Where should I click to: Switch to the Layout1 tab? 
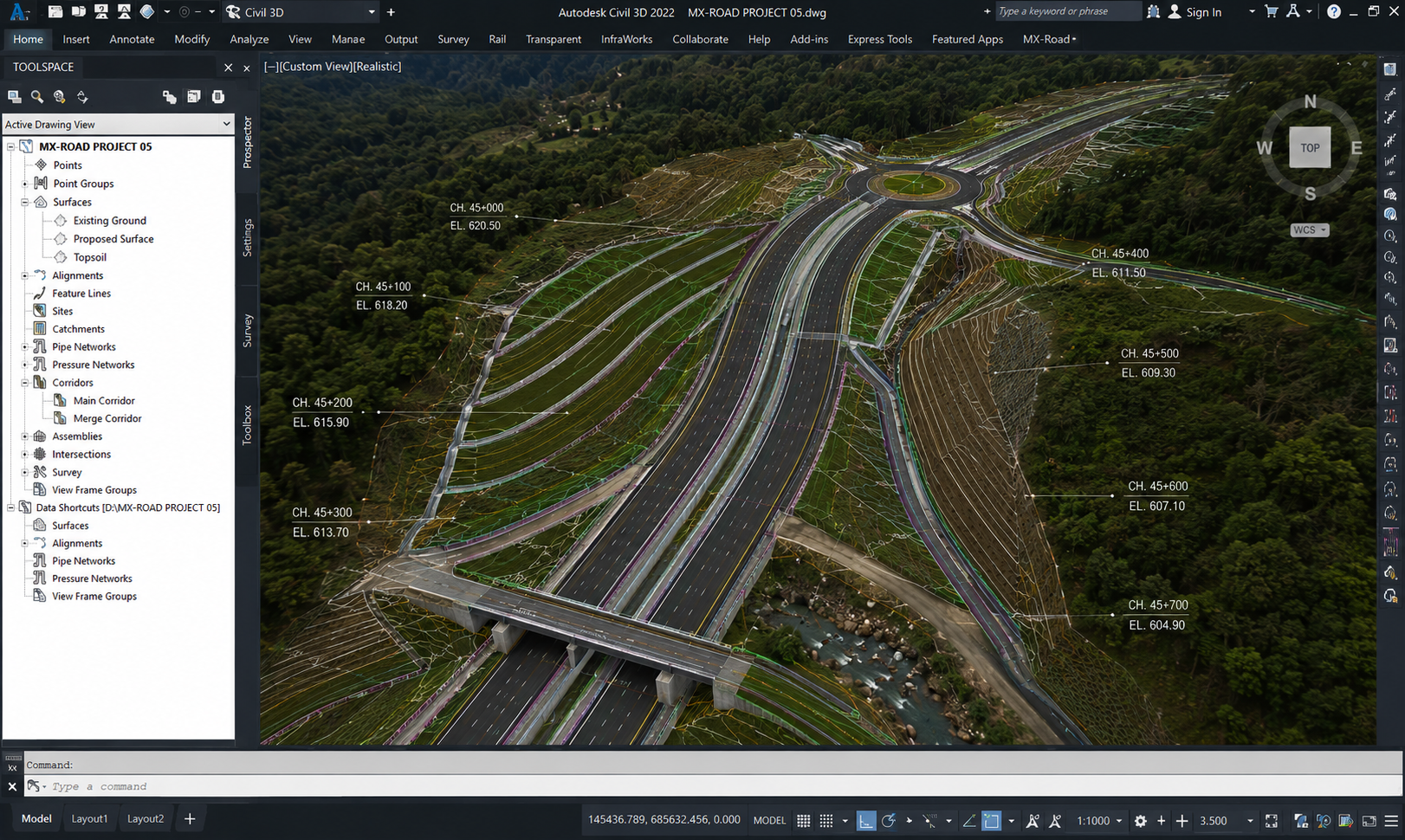(89, 819)
